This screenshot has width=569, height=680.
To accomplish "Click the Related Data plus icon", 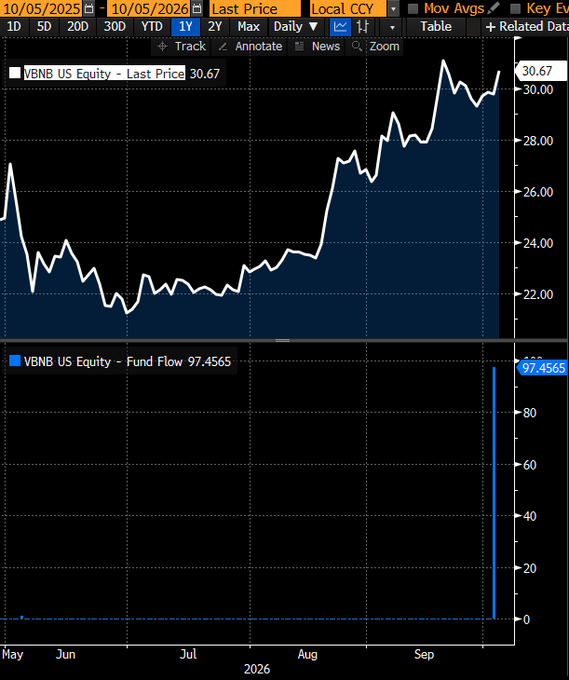I will (490, 27).
